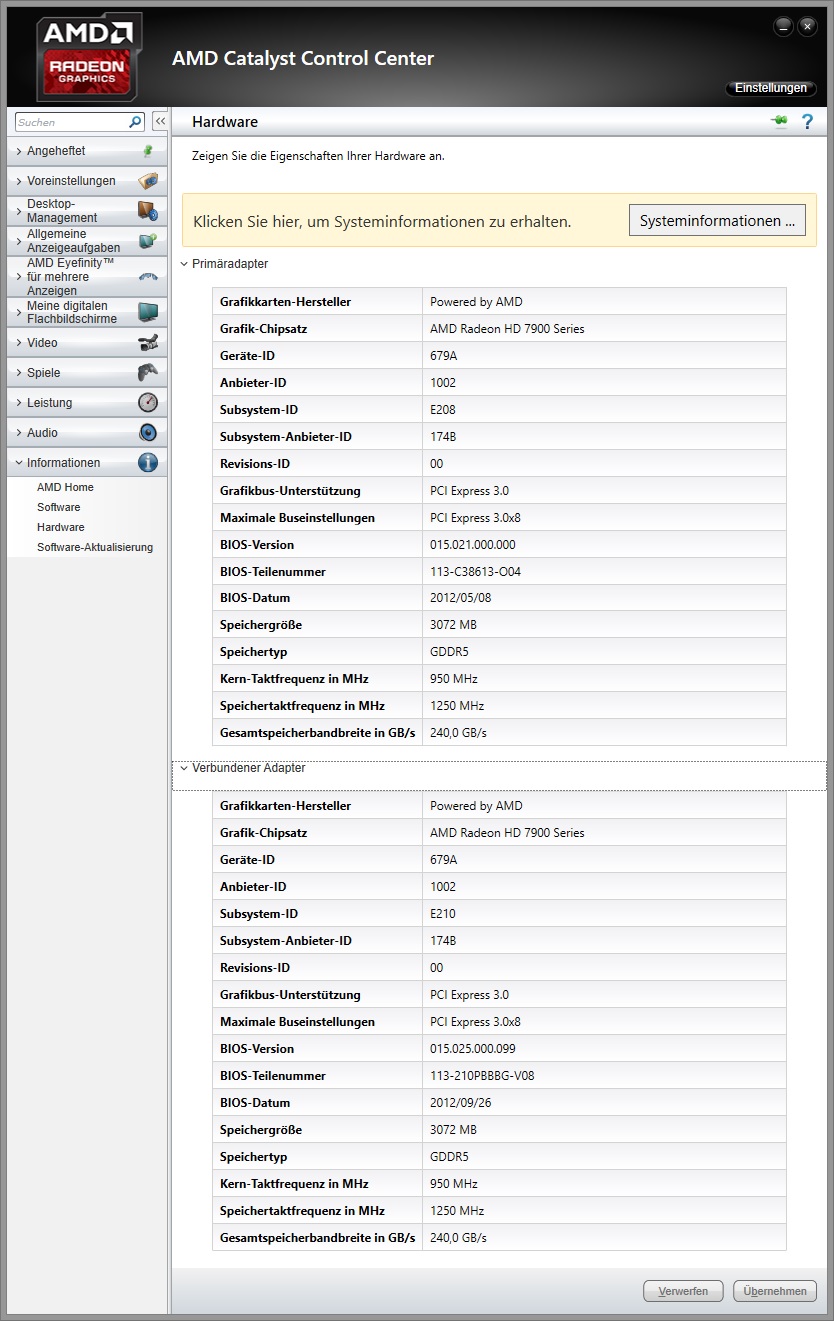This screenshot has height=1321, width=834.
Task: Click the Übernehmen button
Action: [x=775, y=1291]
